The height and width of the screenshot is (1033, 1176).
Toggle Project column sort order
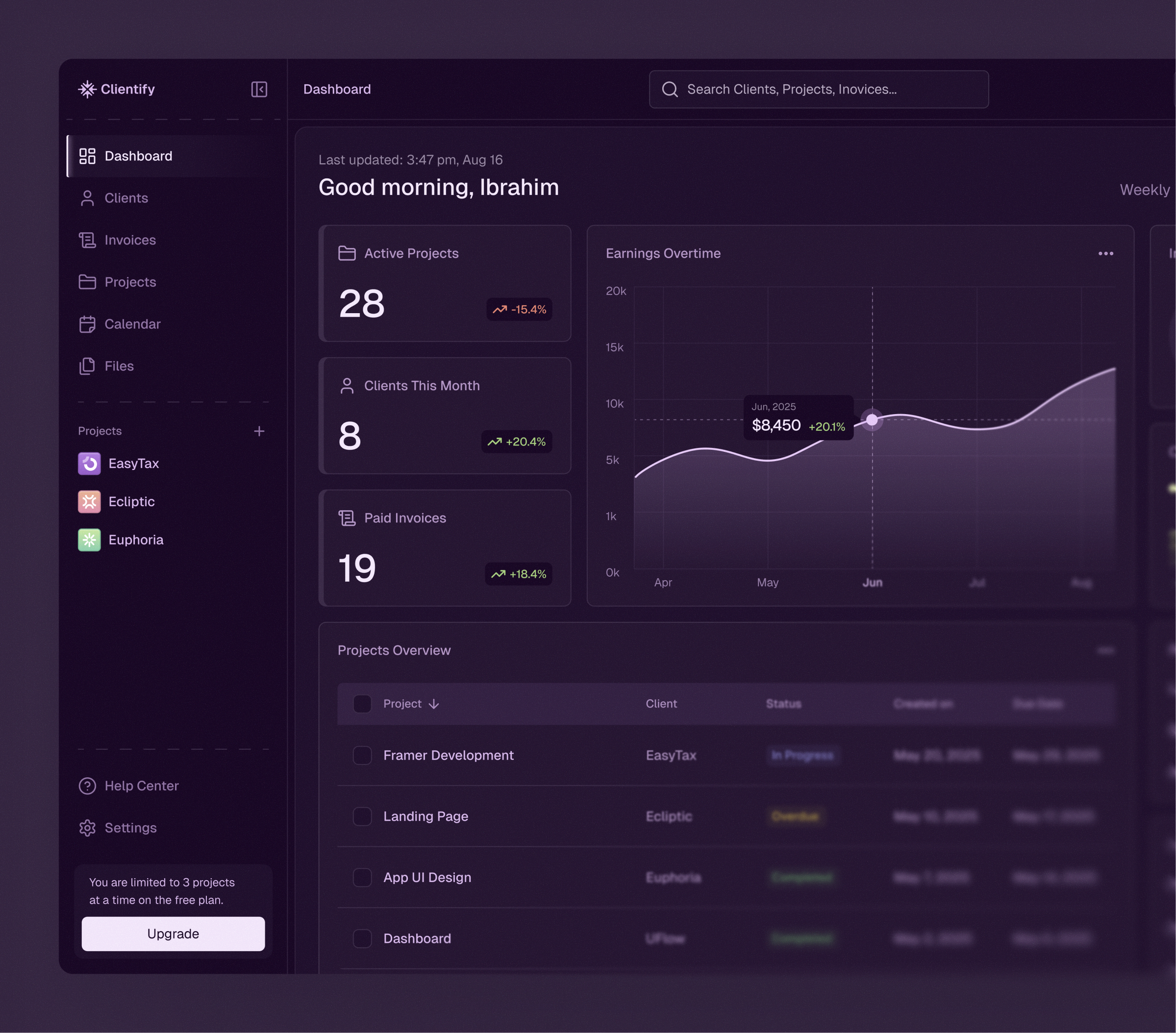[434, 704]
